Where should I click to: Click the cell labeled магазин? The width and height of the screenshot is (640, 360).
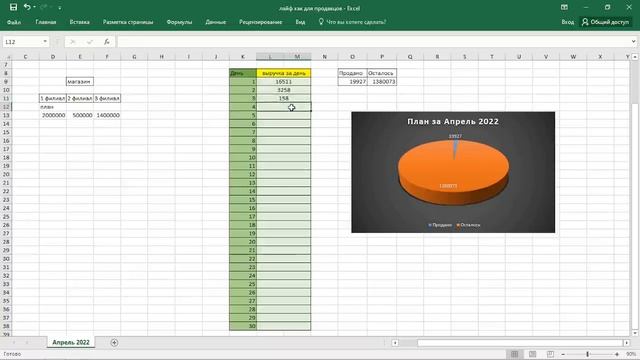click(80, 82)
